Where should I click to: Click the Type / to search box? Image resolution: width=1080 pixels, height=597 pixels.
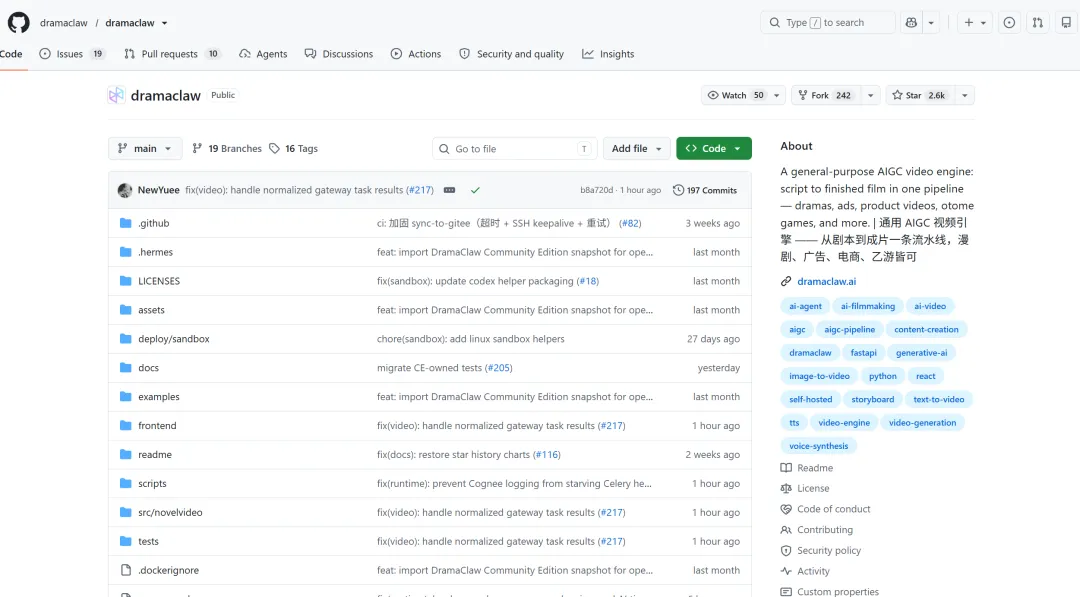coord(828,23)
